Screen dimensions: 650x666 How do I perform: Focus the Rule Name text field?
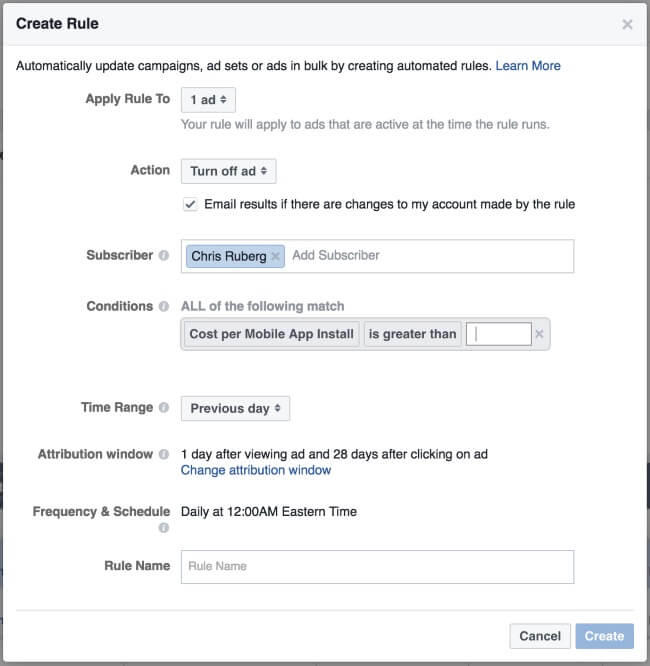[x=377, y=566]
